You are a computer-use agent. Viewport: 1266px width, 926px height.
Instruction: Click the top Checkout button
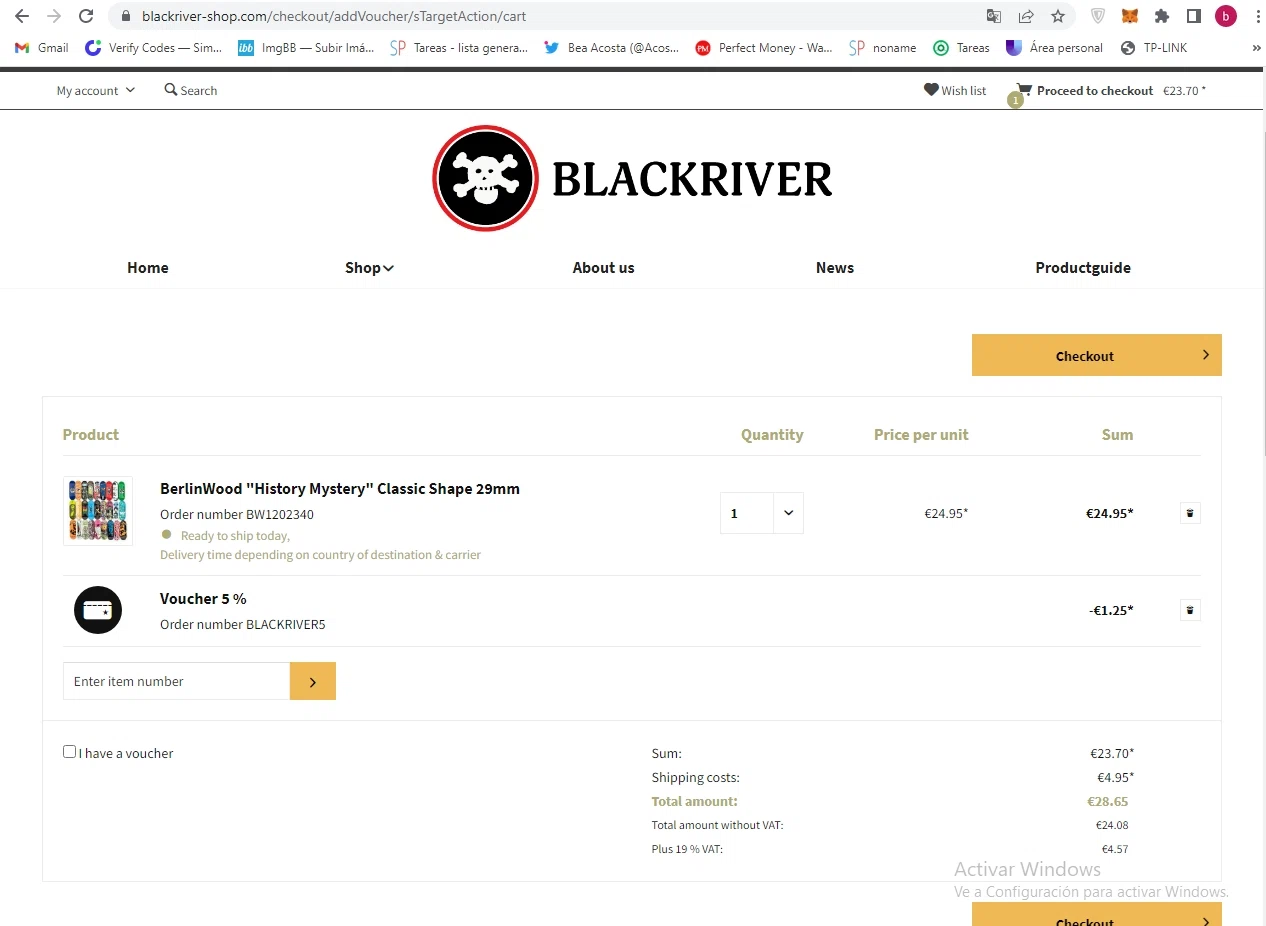pyautogui.click(x=1097, y=355)
